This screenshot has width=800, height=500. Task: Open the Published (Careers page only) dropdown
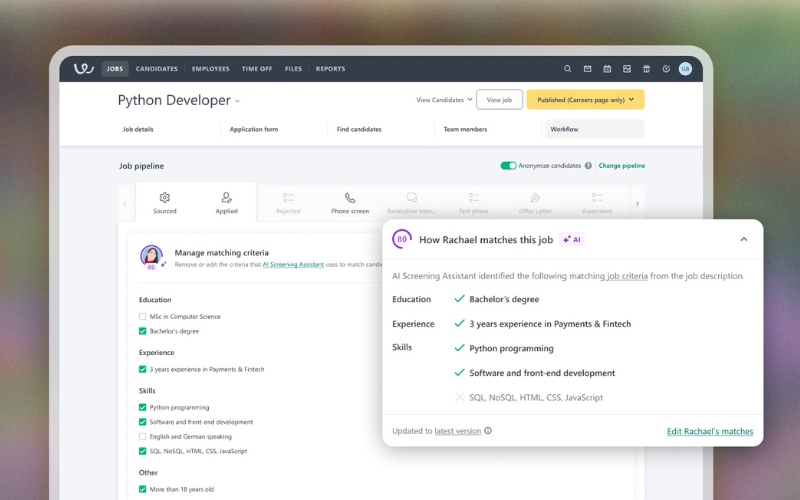tap(585, 100)
